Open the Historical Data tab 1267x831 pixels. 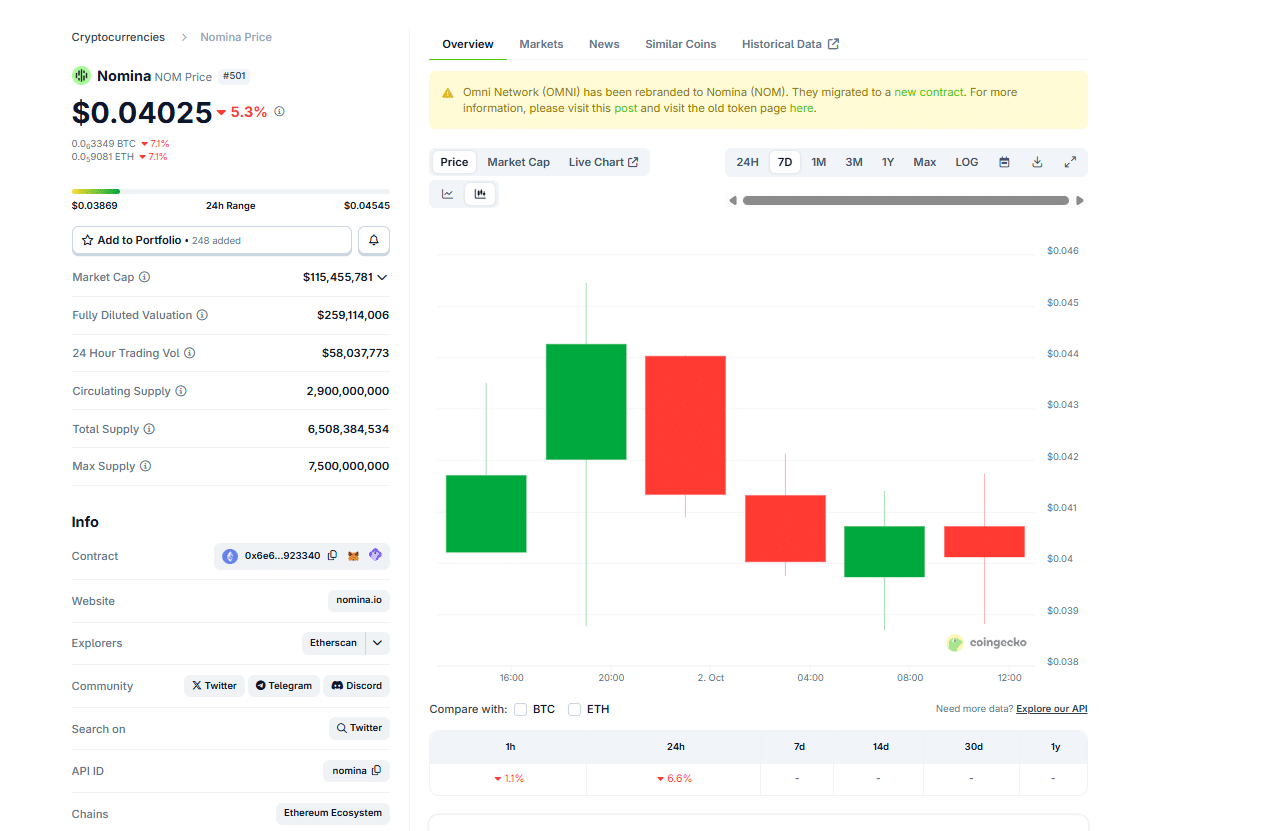tap(783, 44)
